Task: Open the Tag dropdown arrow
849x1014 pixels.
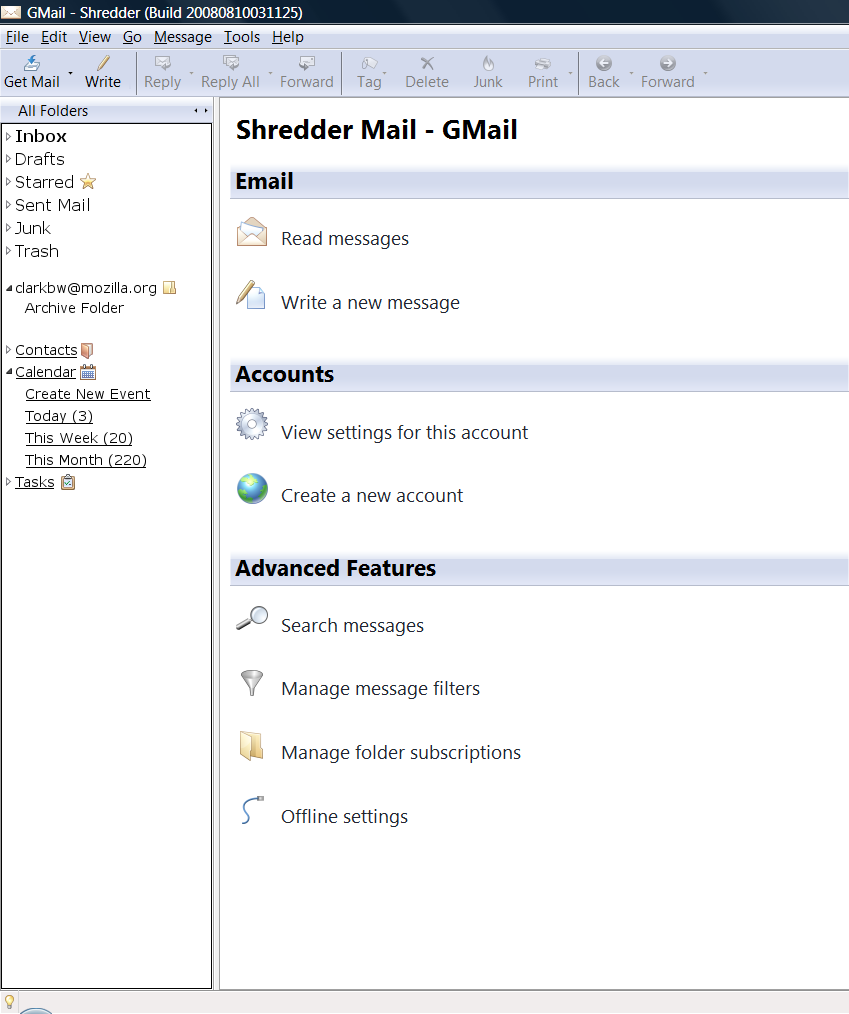Action: (x=385, y=72)
